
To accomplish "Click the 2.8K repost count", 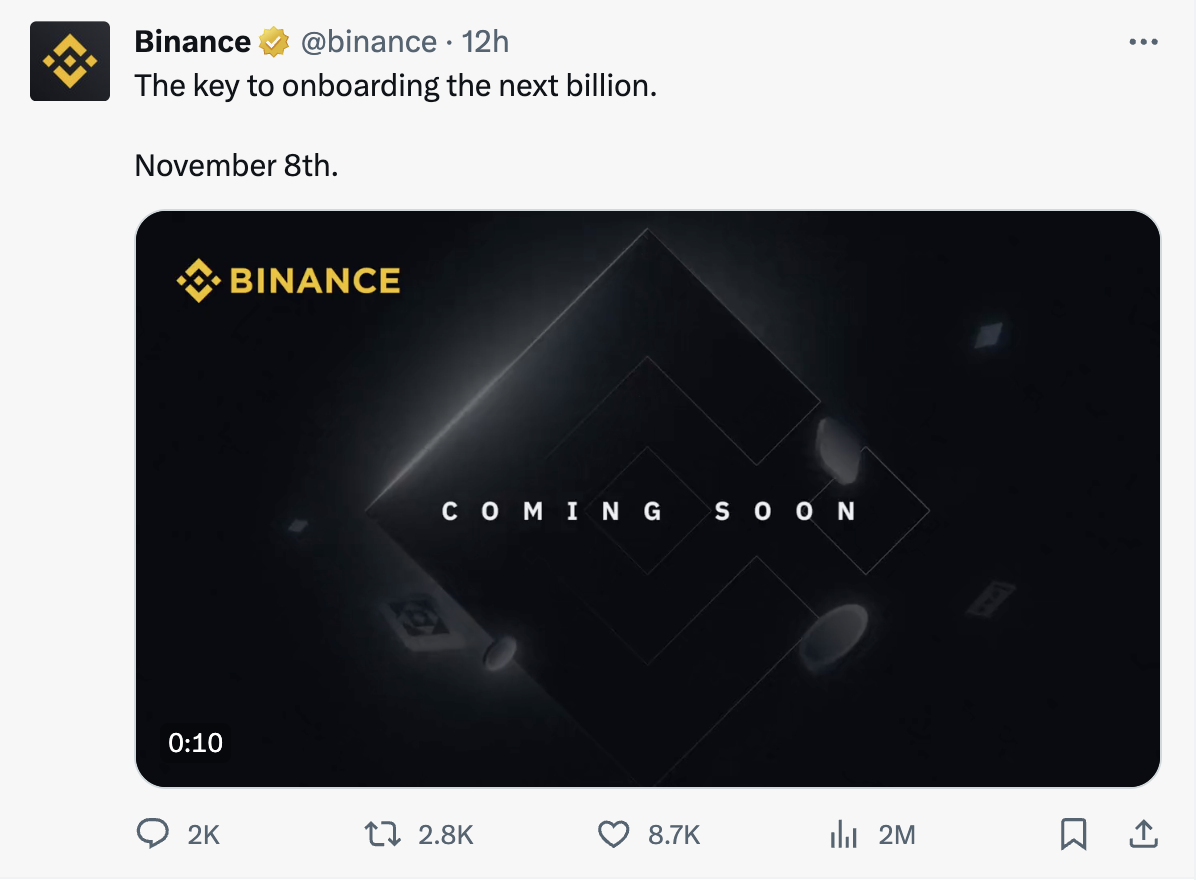I will (445, 835).
